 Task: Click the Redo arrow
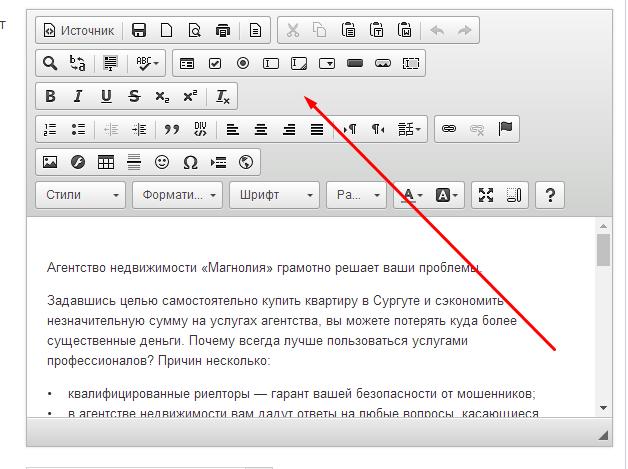[465, 30]
